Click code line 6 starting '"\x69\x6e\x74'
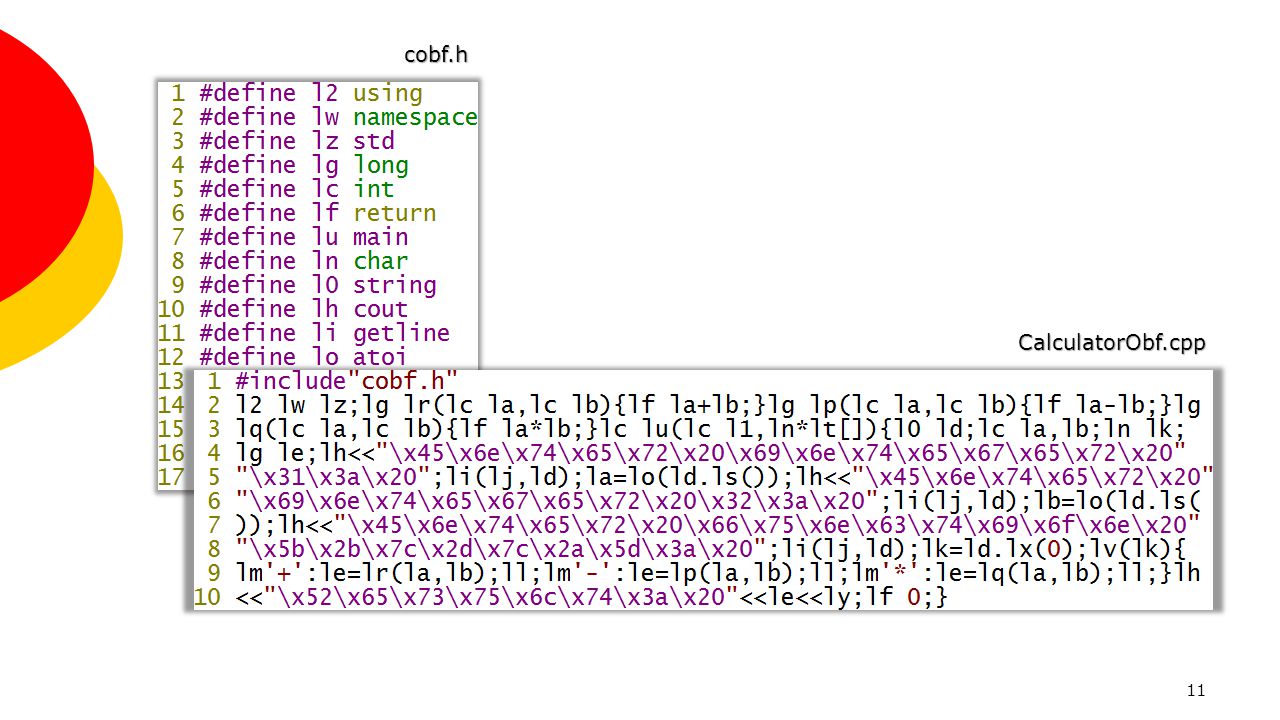This screenshot has height=720, width=1280. click(718, 501)
